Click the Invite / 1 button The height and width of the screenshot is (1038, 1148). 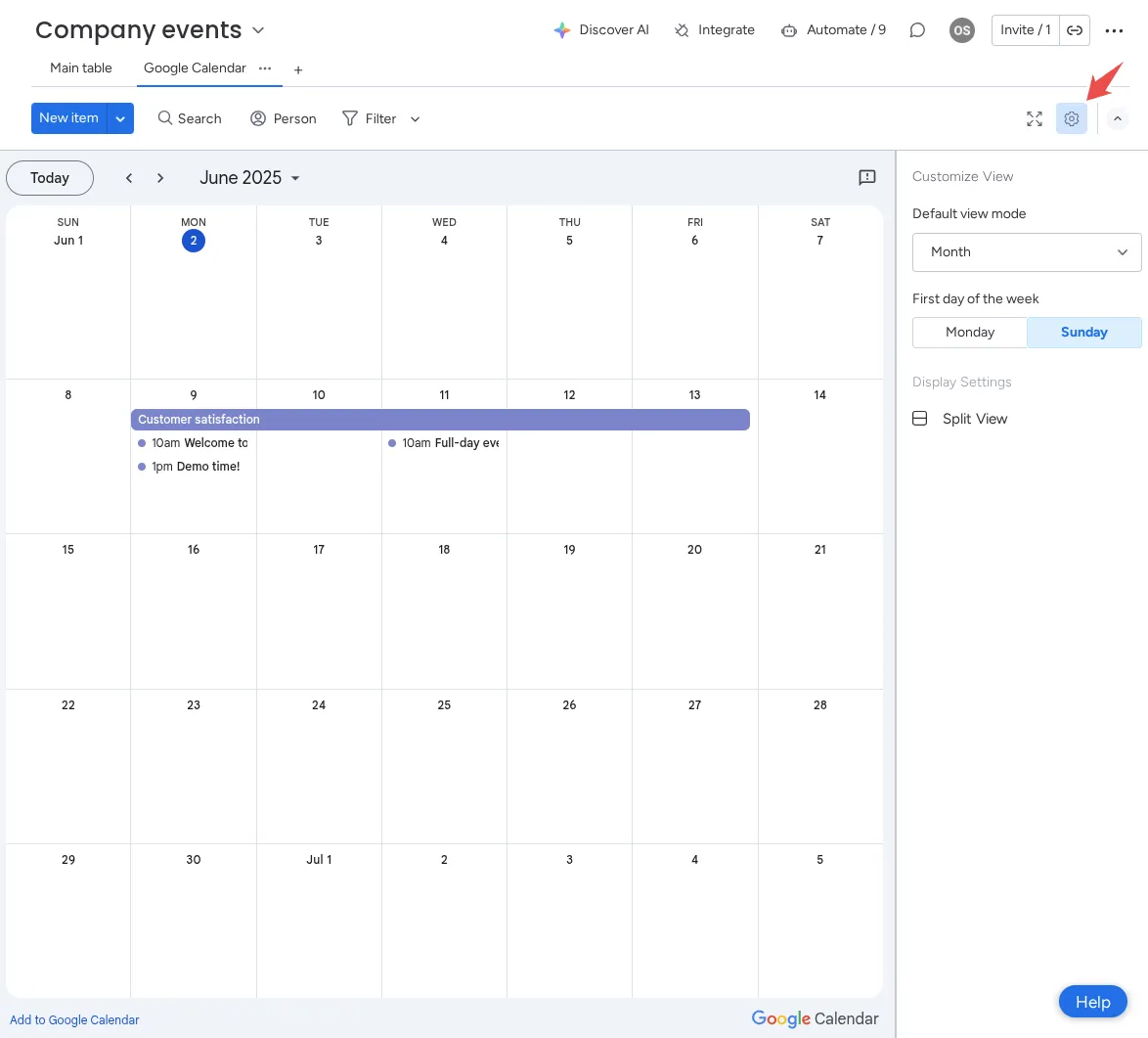point(1025,30)
